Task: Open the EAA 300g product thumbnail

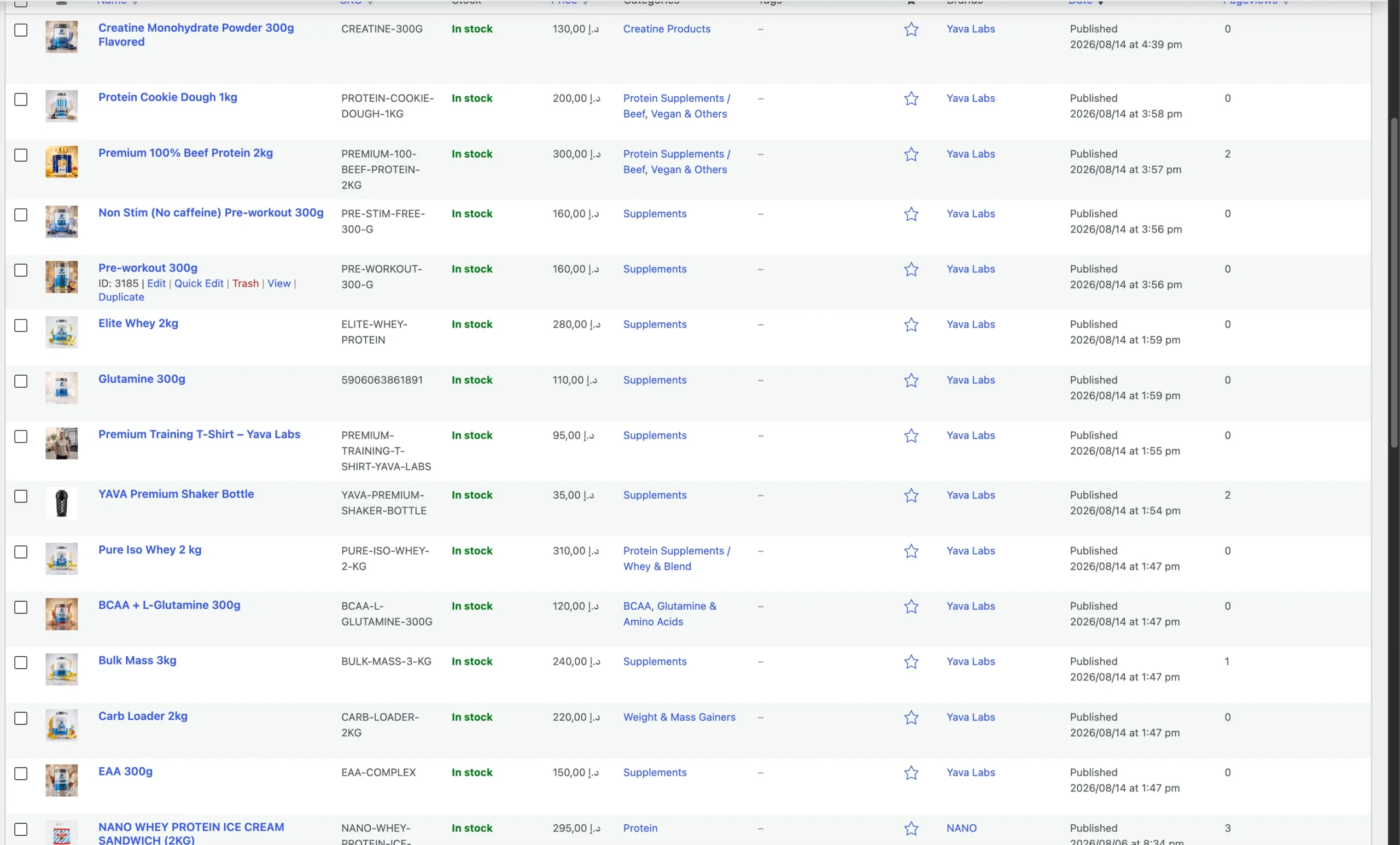Action: tap(61, 780)
